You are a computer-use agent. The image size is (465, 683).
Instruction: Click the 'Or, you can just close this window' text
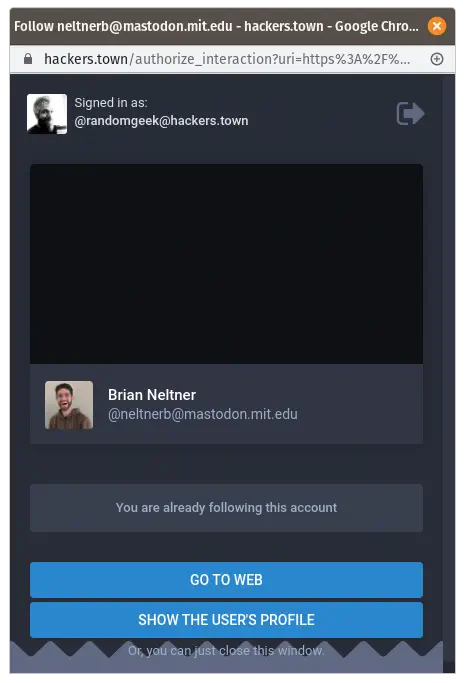[x=226, y=651]
